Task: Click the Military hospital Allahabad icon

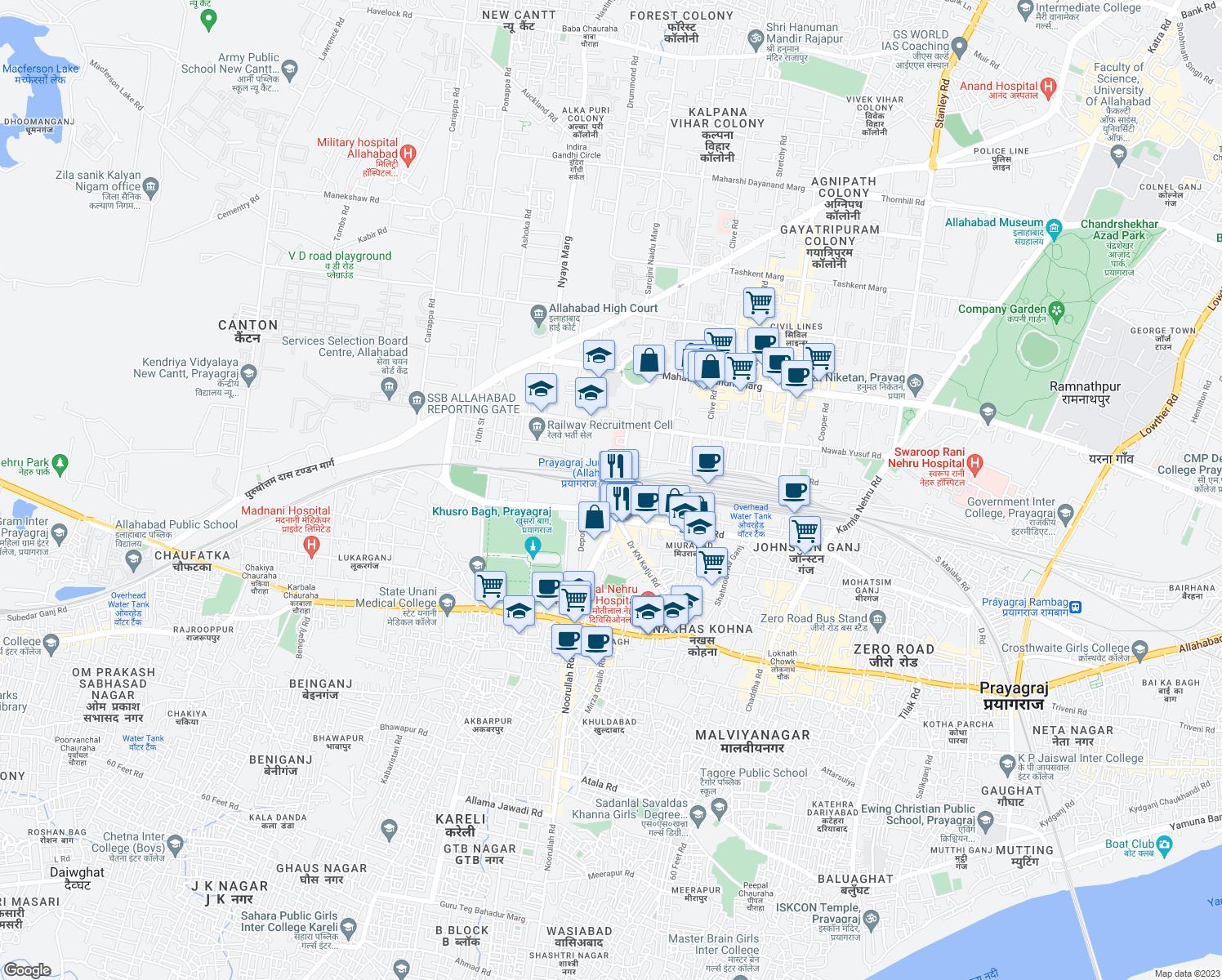Action: 409,154
